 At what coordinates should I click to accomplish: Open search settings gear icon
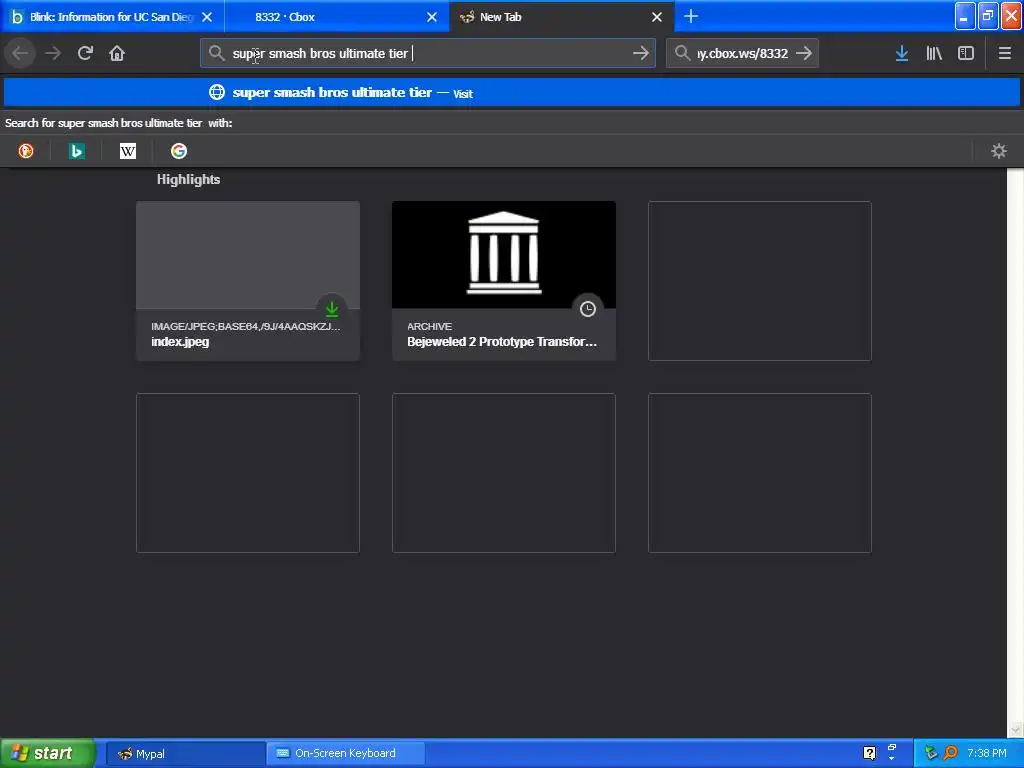[999, 151]
